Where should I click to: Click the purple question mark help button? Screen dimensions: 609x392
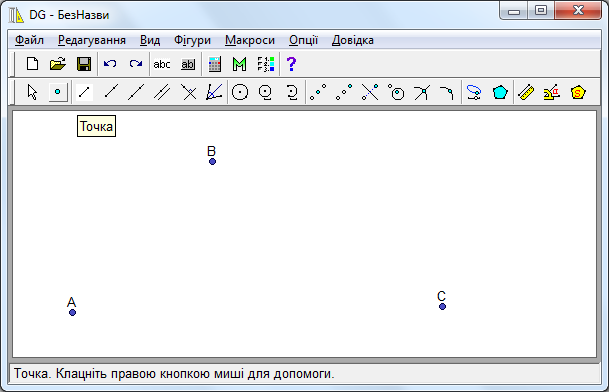(291, 64)
